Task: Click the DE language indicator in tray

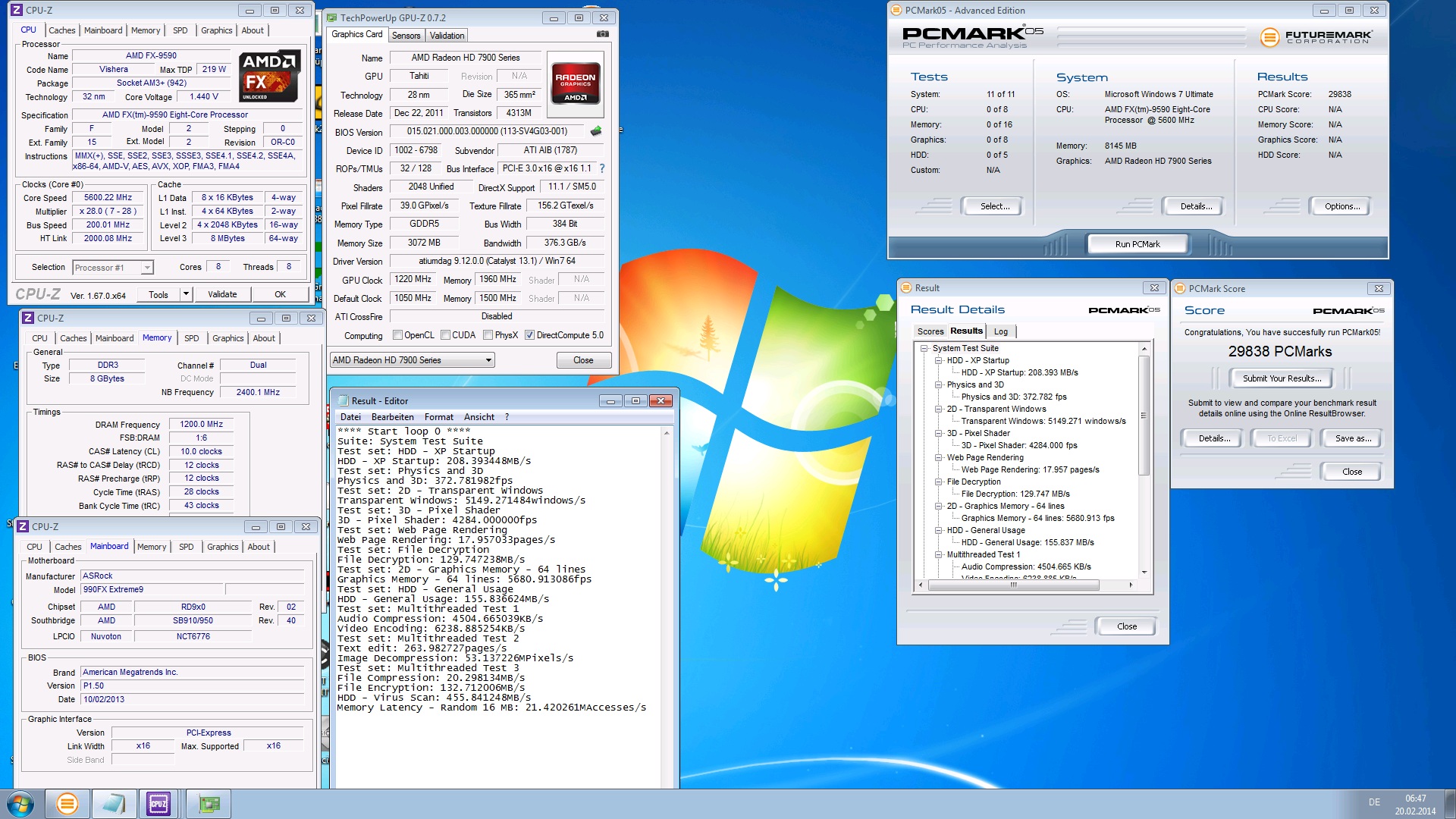Action: 1374,802
